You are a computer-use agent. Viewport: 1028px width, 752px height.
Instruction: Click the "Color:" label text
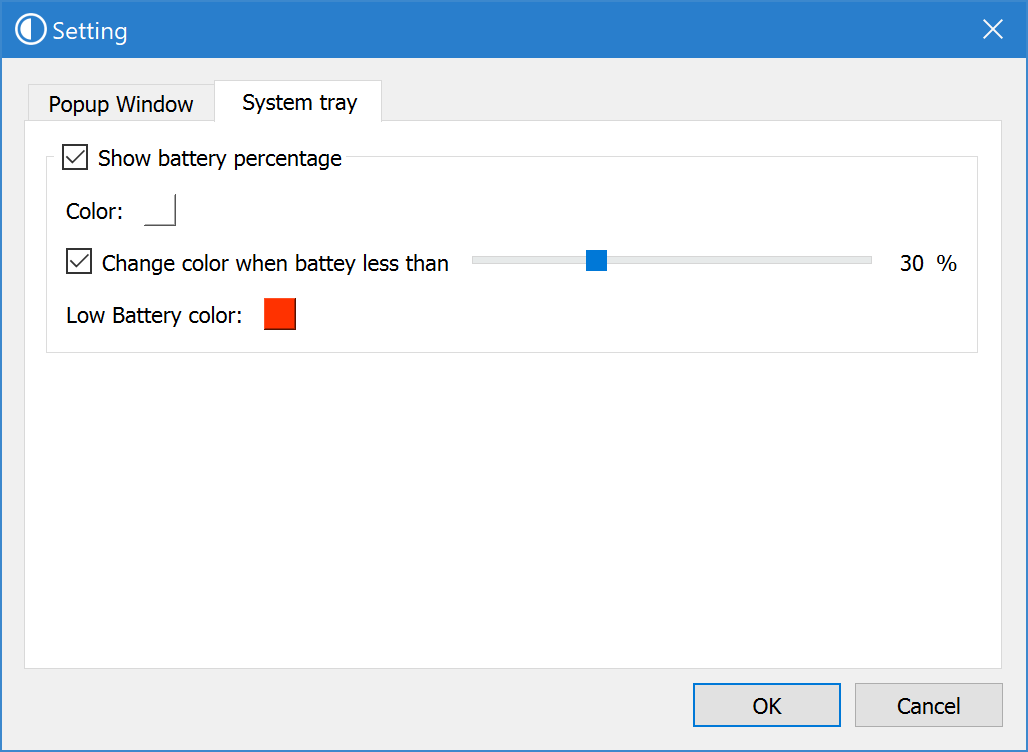(94, 212)
